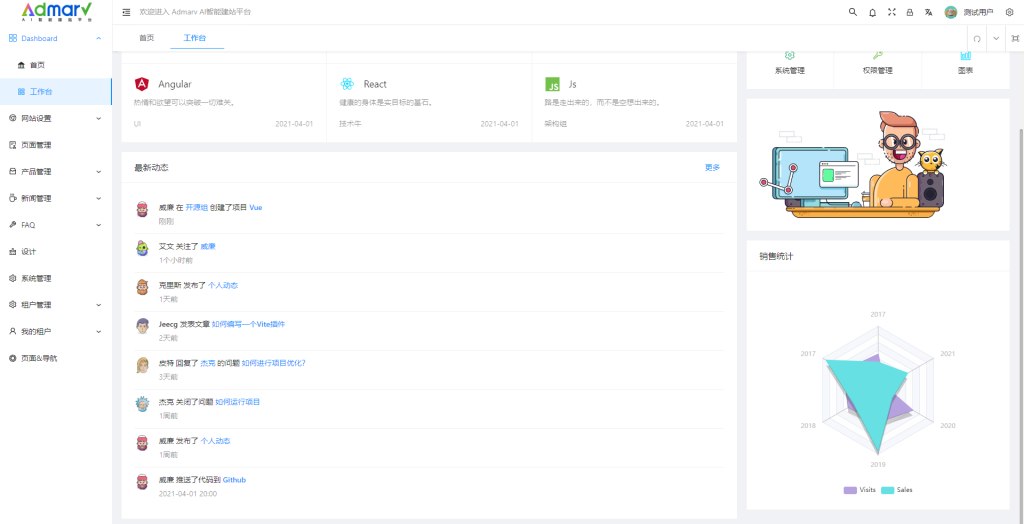Click the 2021-04-01 20:00 timestamp

point(187,493)
